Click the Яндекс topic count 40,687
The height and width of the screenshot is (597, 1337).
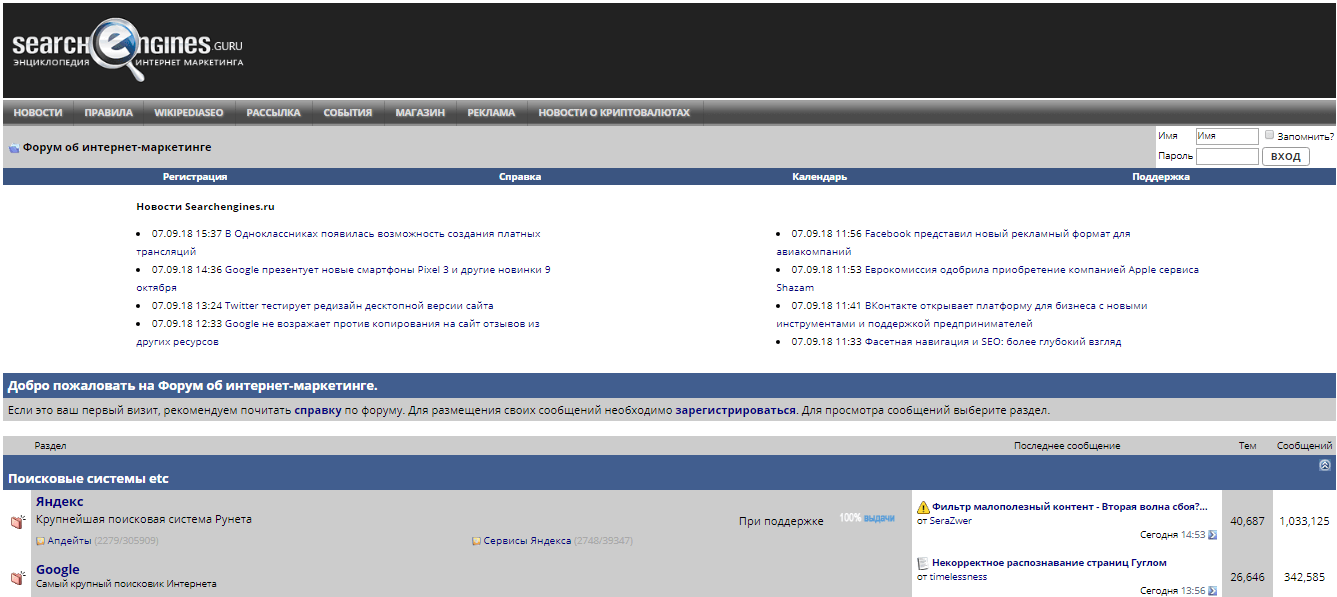coord(1247,521)
